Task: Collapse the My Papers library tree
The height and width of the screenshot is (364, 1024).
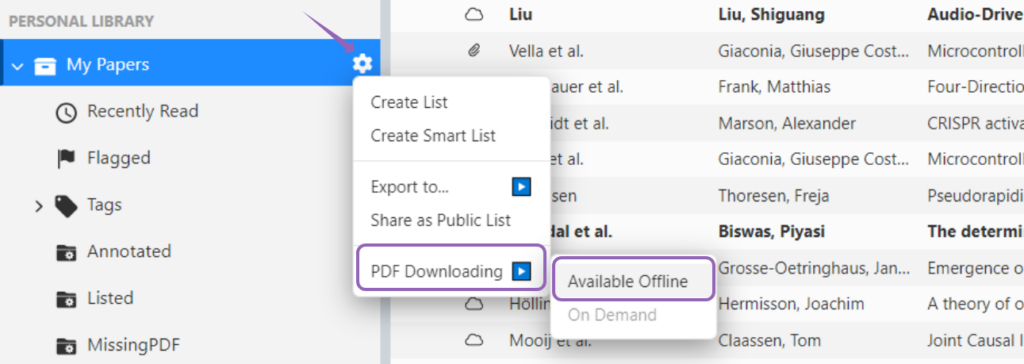Action: (18, 65)
